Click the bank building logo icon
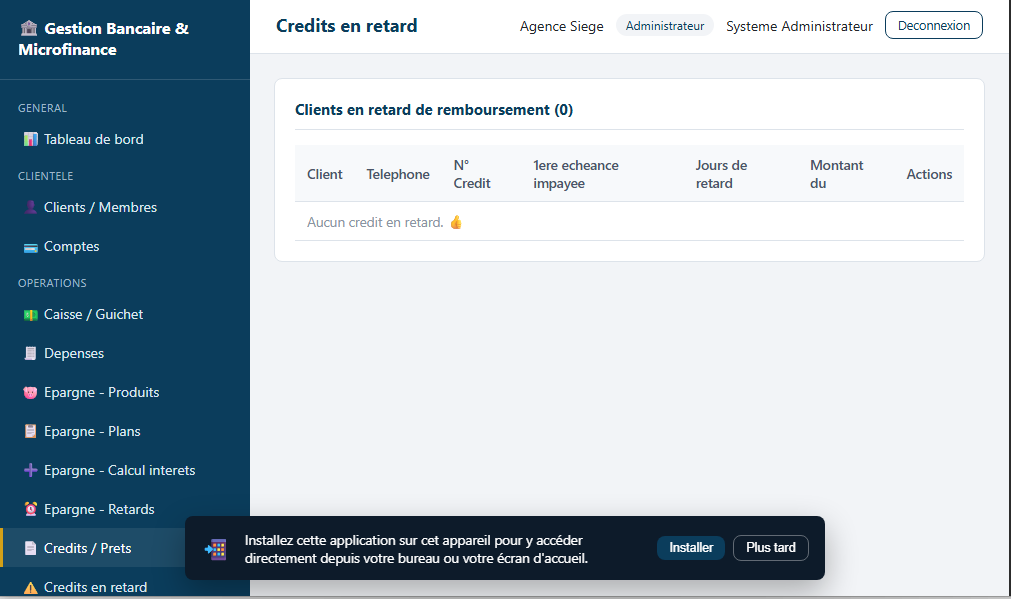1011x599 pixels. pyautogui.click(x=29, y=28)
